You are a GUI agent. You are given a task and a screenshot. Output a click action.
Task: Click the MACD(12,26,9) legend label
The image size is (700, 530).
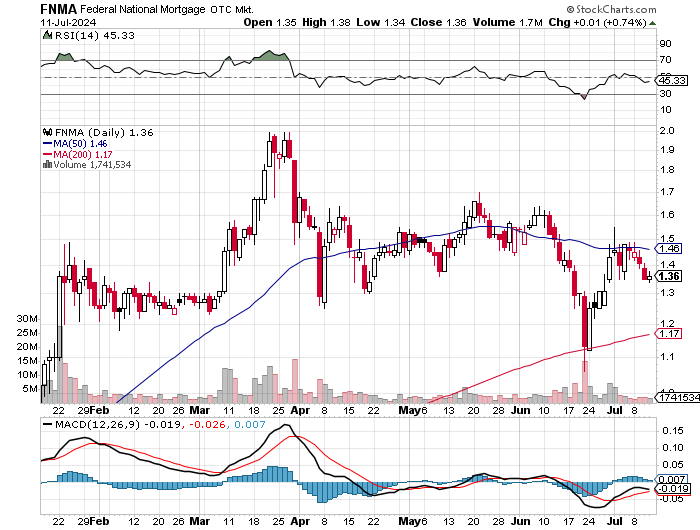tap(97, 424)
